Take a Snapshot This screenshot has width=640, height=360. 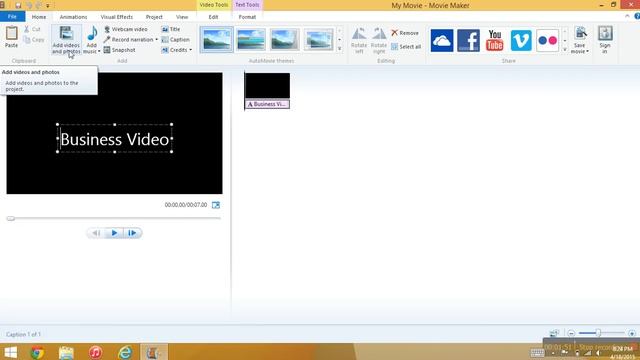click(x=119, y=50)
